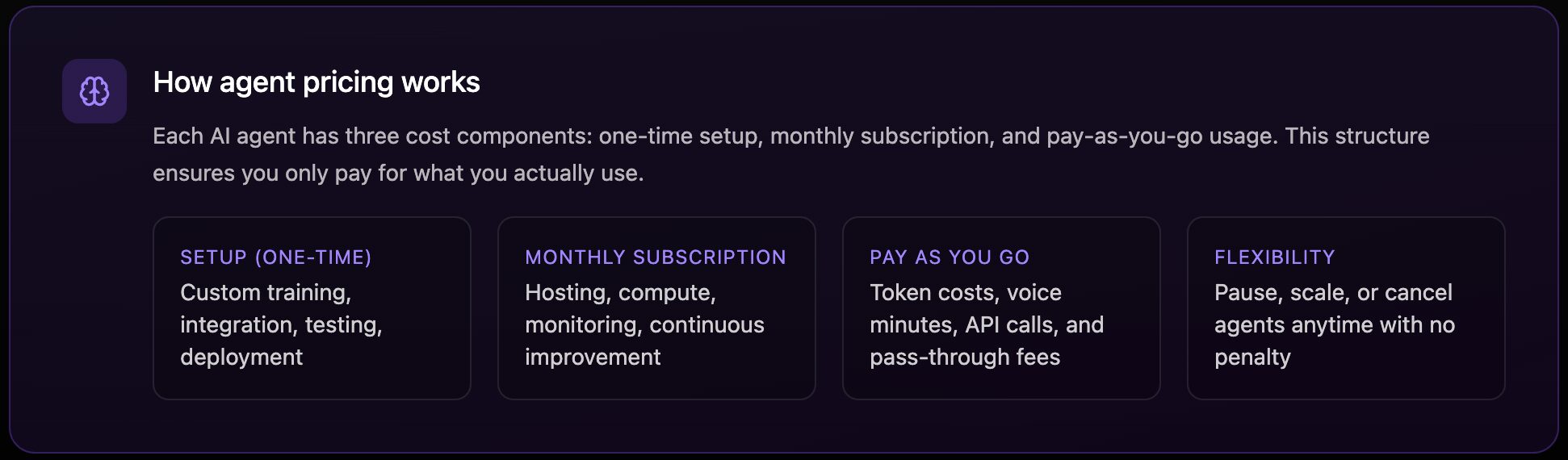Image resolution: width=1568 pixels, height=460 pixels.
Task: Click the word 'penalty' in the Flexibility card
Action: point(1251,357)
